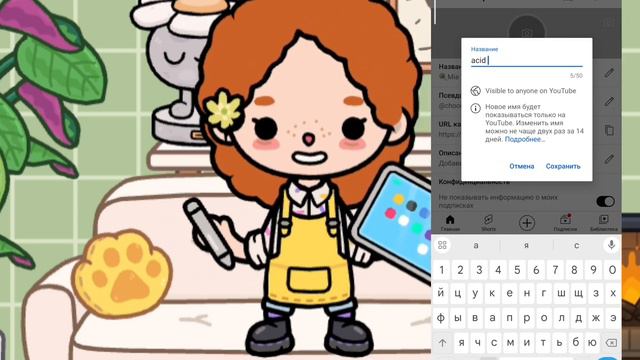Choose the я suggestion in the suggestion bar
This screenshot has width=640, height=360.
click(x=527, y=245)
